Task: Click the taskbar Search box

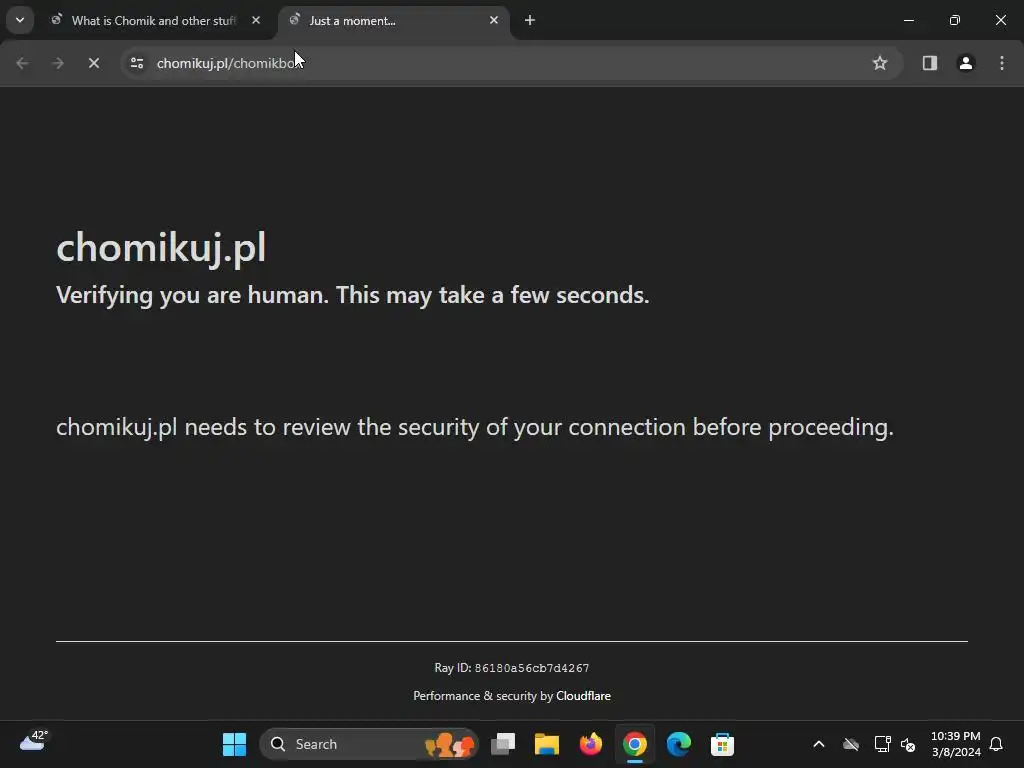Action: [369, 744]
